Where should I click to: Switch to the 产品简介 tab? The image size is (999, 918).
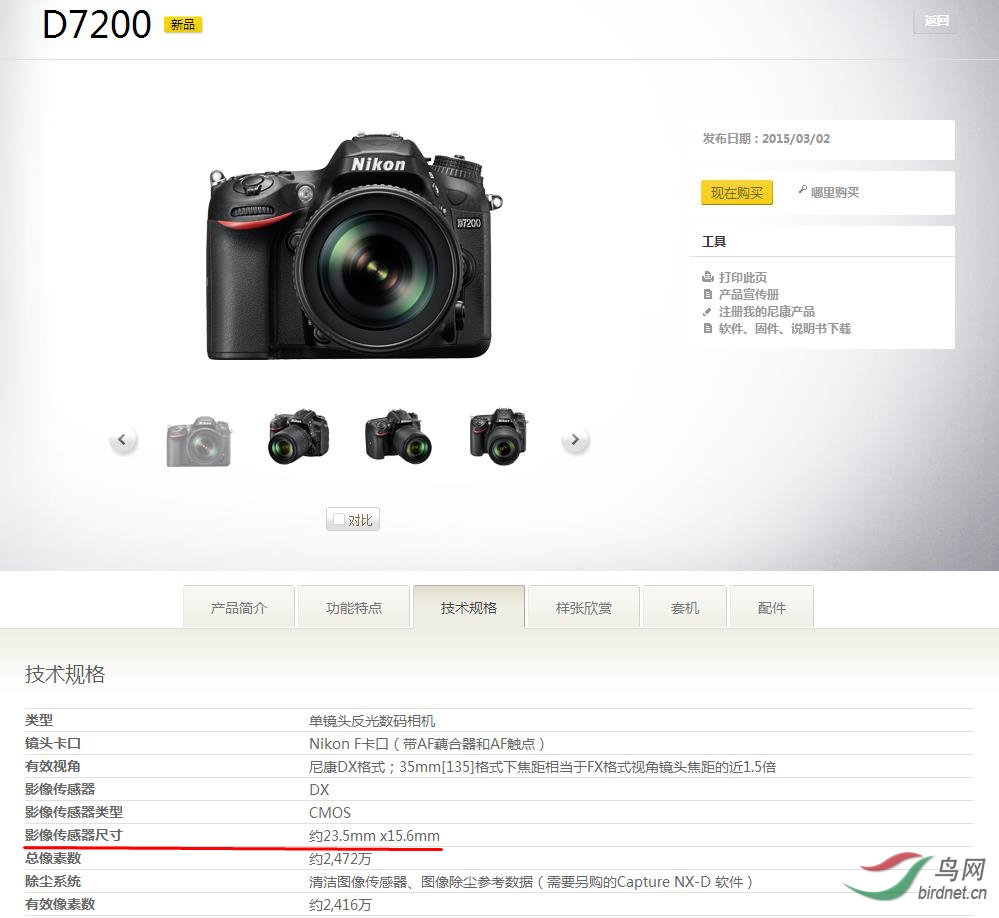pos(239,607)
